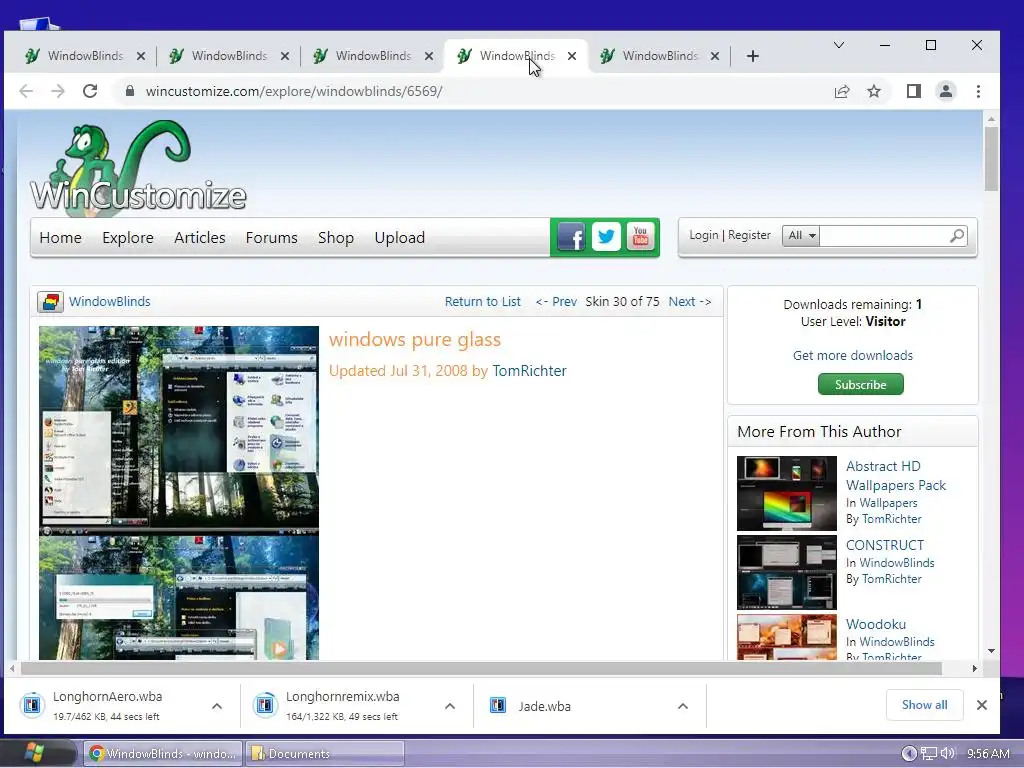The height and width of the screenshot is (768, 1024).
Task: Click Return to List link
Action: coord(483,302)
